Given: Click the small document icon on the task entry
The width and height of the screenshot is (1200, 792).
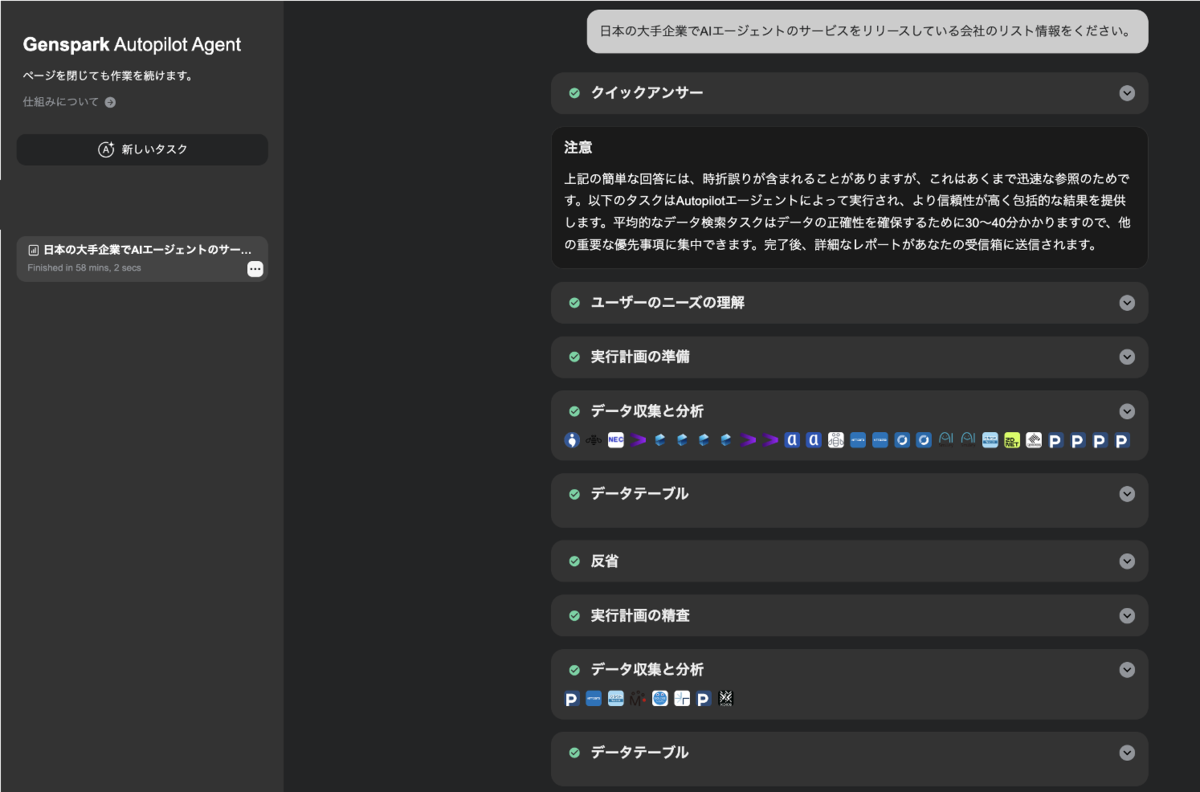Looking at the screenshot, I should (33, 250).
